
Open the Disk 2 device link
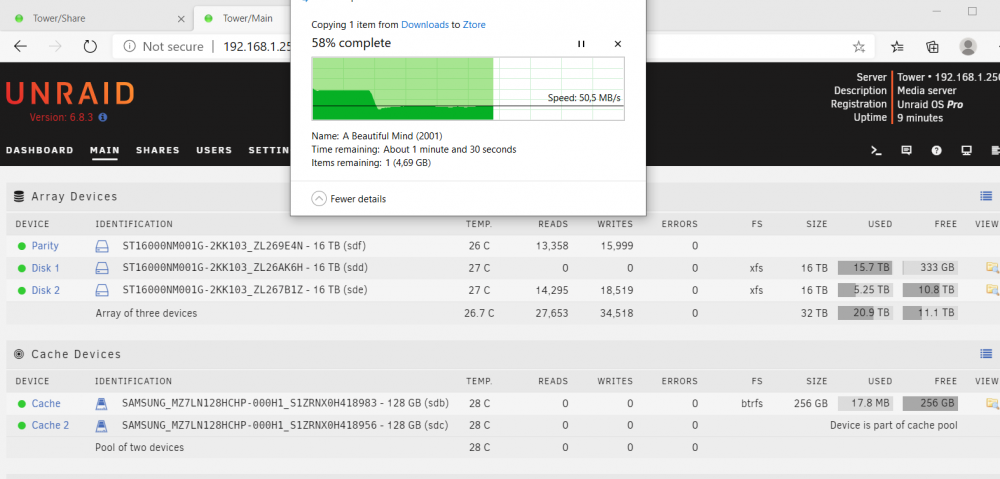tap(46, 290)
